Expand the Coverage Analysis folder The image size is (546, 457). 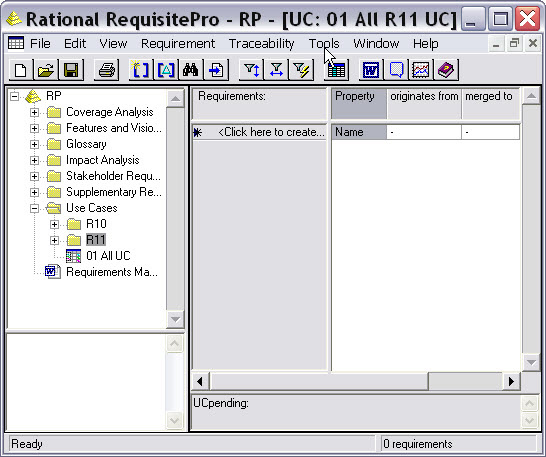pyautogui.click(x=34, y=112)
